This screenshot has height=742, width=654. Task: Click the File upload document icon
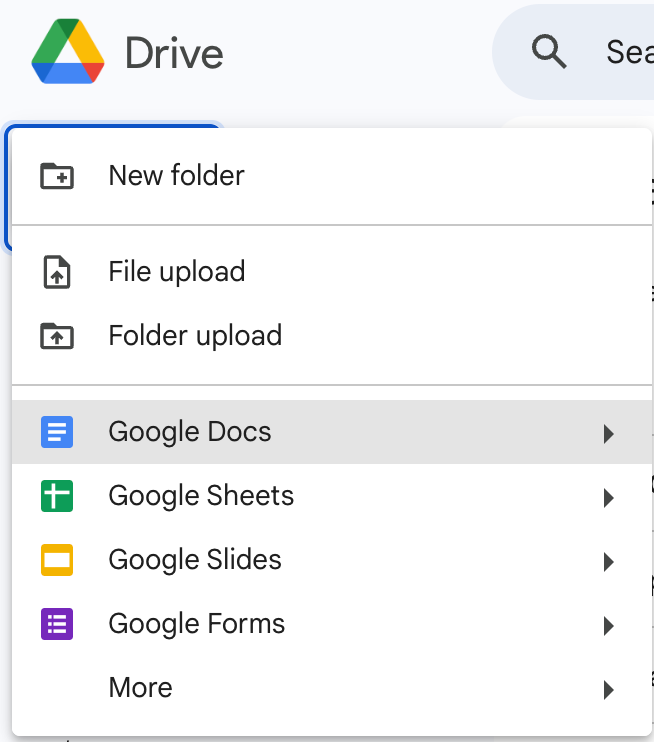tap(57, 272)
